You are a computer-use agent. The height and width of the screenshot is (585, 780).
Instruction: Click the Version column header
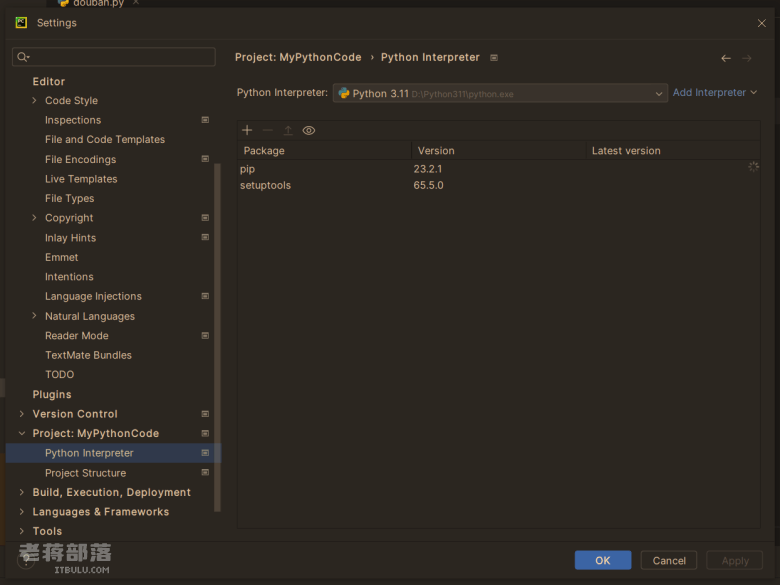[499, 151]
